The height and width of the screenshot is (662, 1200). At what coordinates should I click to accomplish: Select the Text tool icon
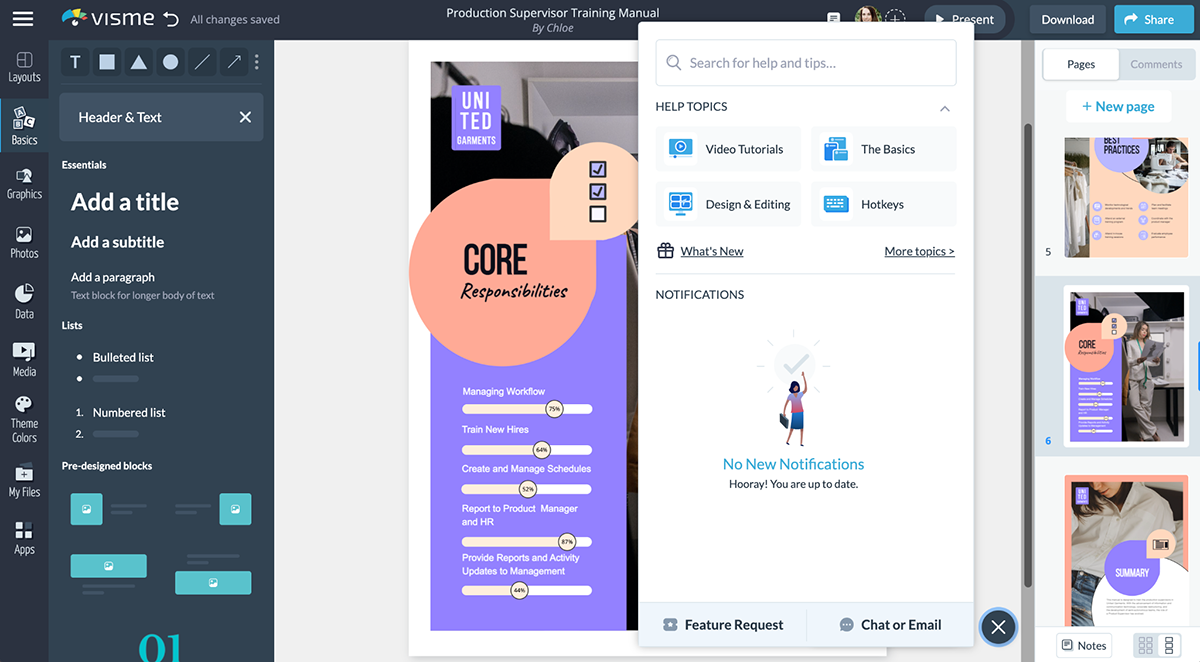(75, 62)
